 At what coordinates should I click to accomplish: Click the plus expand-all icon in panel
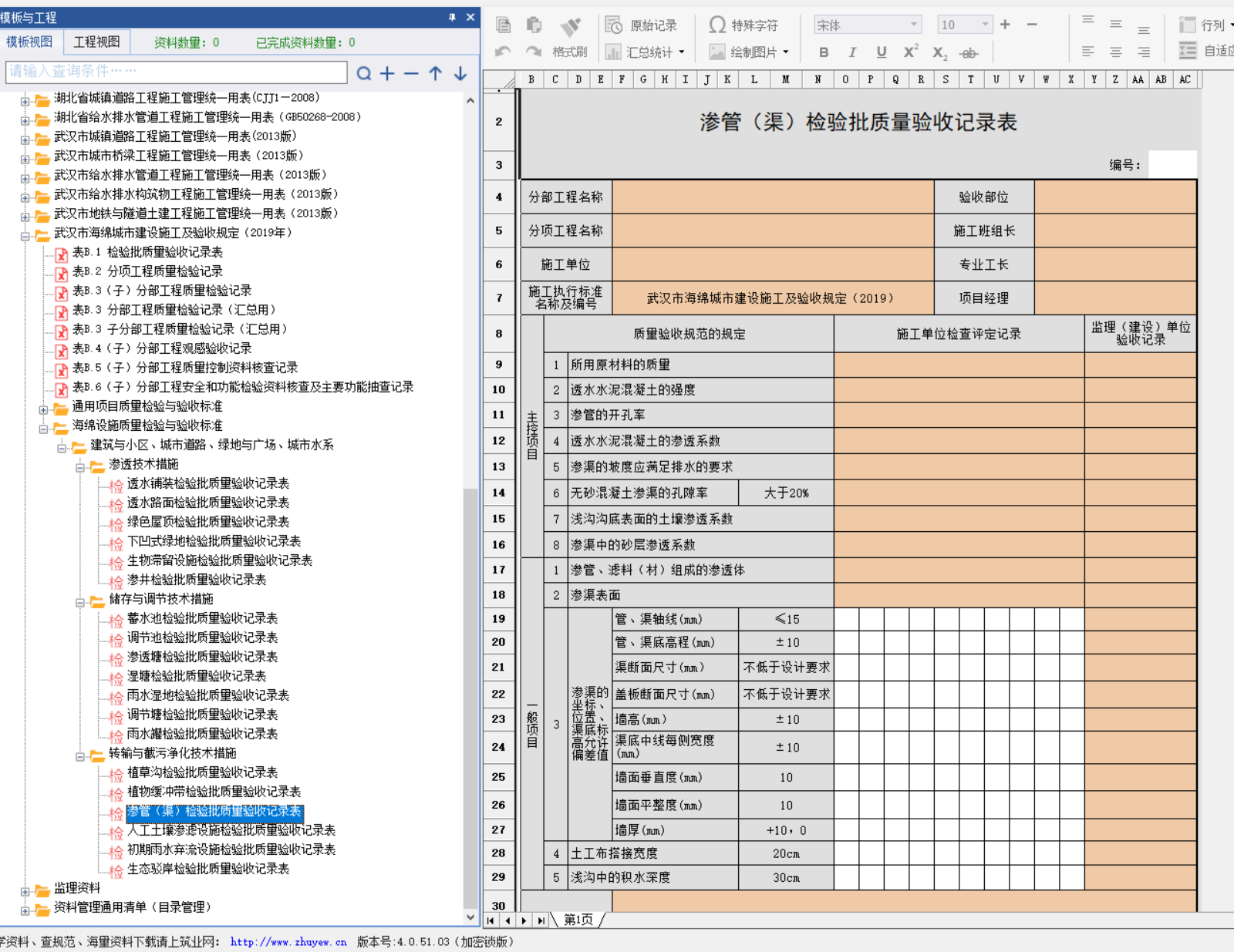click(387, 73)
